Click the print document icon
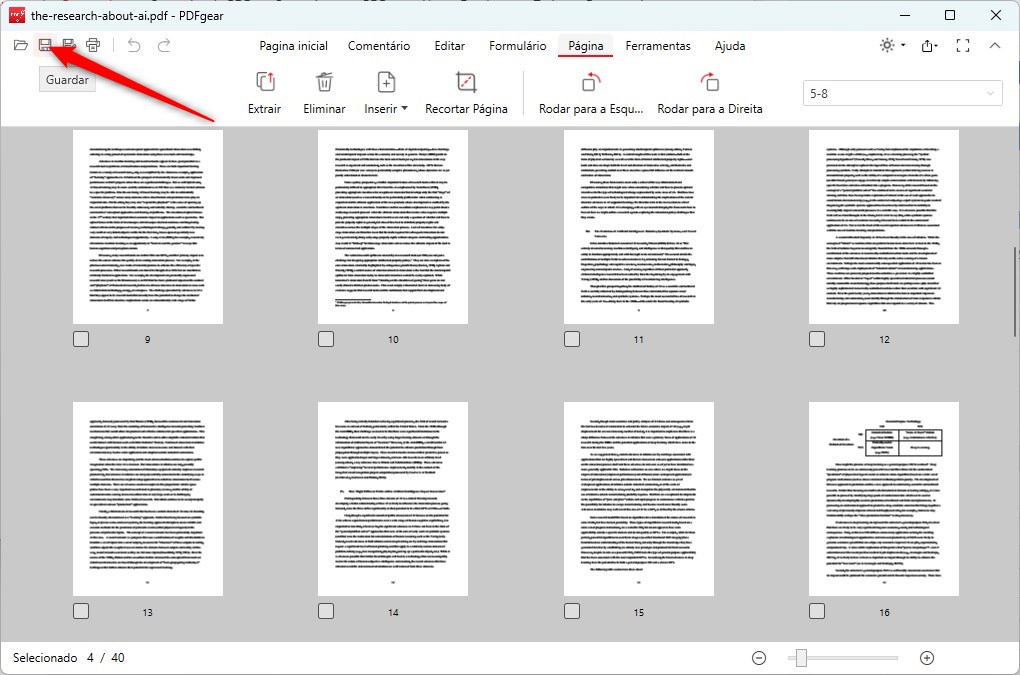The height and width of the screenshot is (675, 1020). pyautogui.click(x=93, y=44)
